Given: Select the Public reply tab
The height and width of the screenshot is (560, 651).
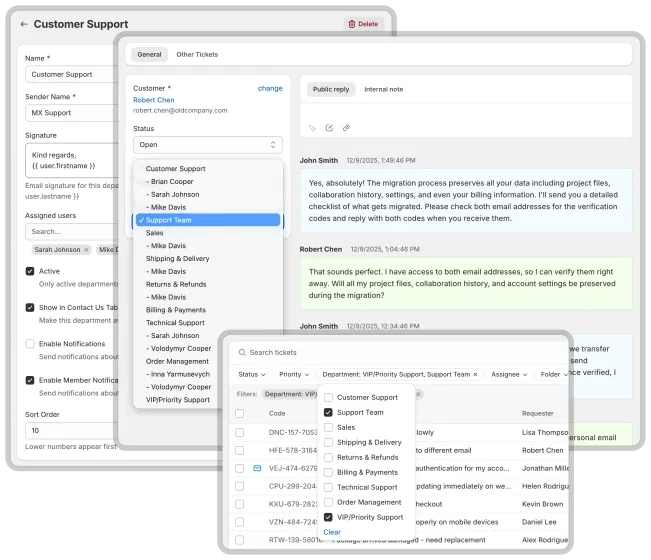Looking at the screenshot, I should point(331,89).
